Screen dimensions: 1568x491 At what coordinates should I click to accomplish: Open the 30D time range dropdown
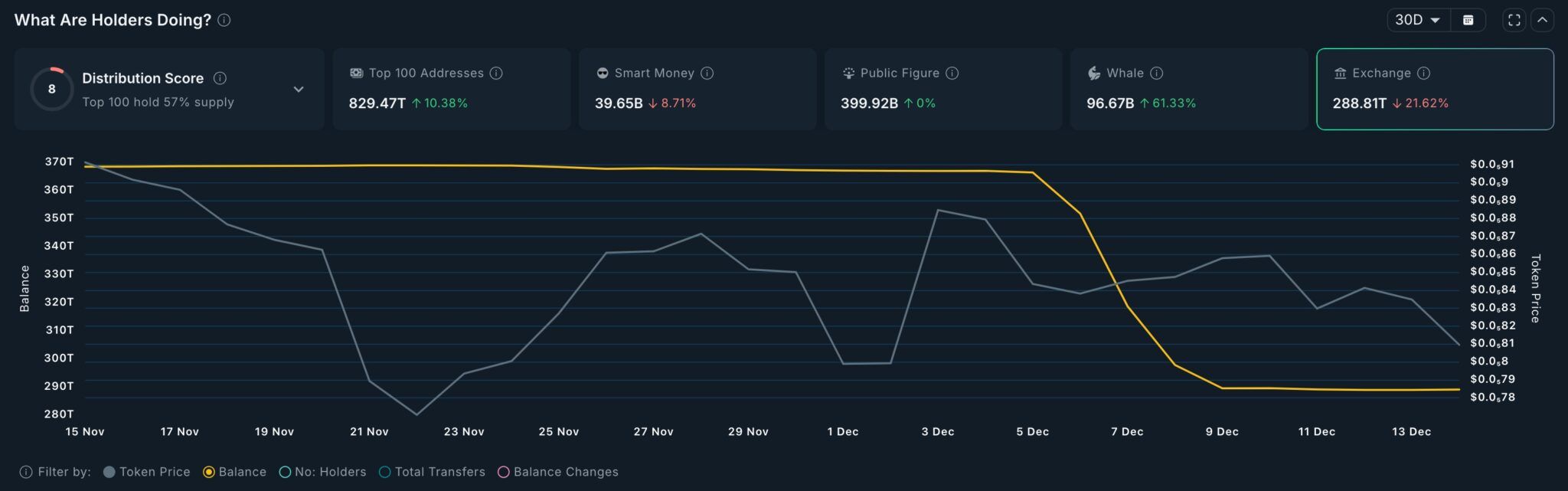tap(1419, 20)
